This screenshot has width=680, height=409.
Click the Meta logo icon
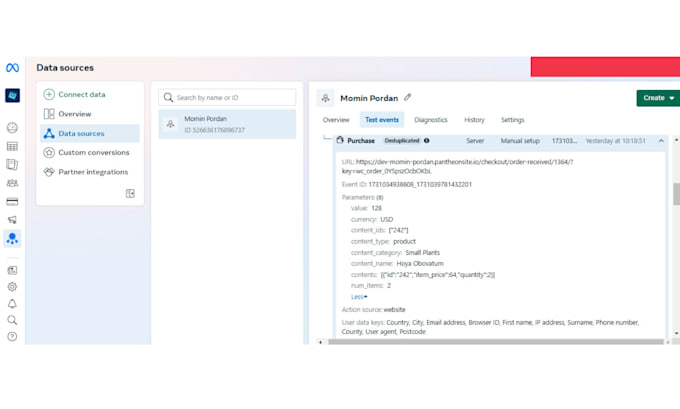coord(12,68)
